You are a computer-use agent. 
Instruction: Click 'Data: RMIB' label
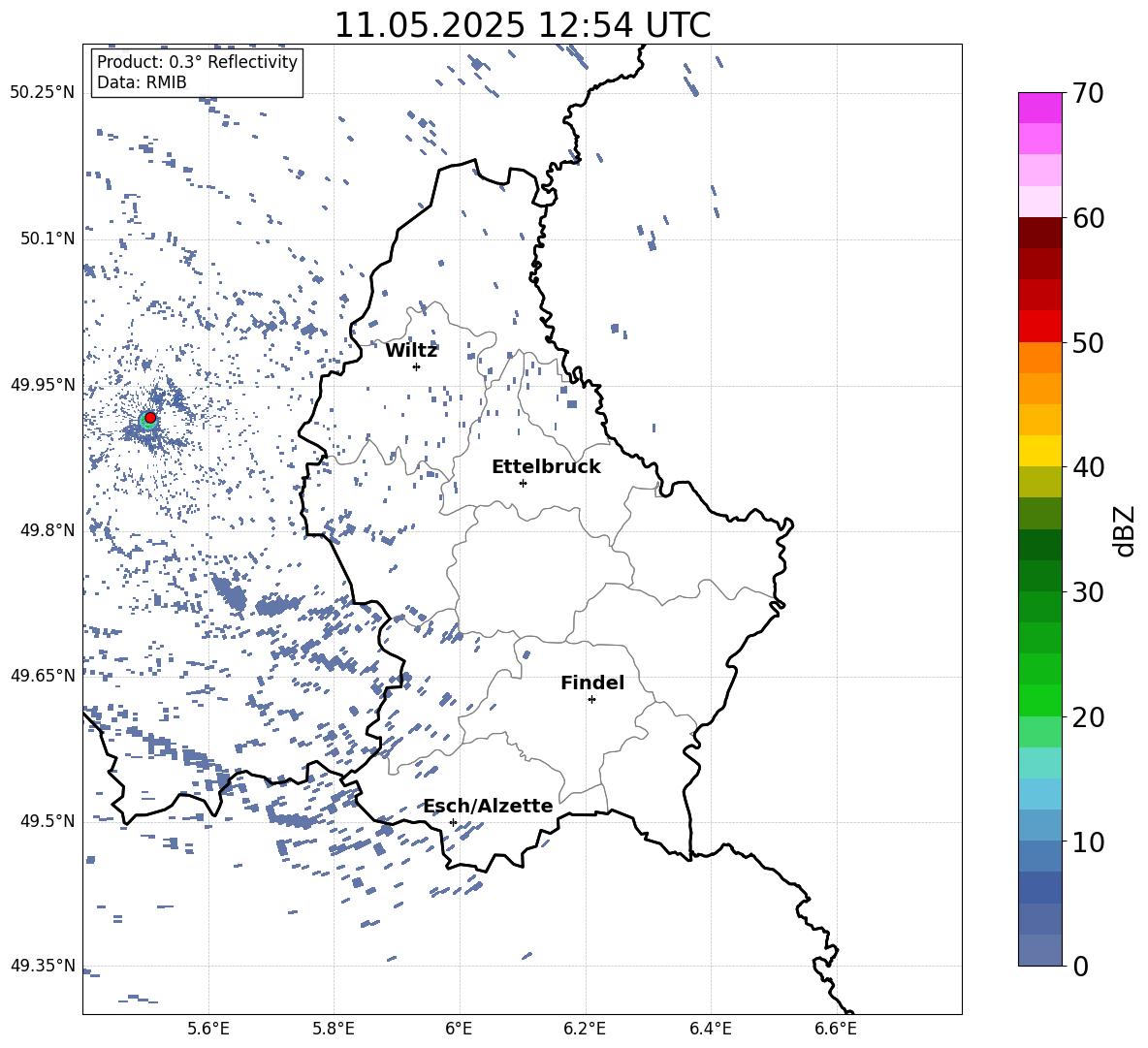[142, 82]
